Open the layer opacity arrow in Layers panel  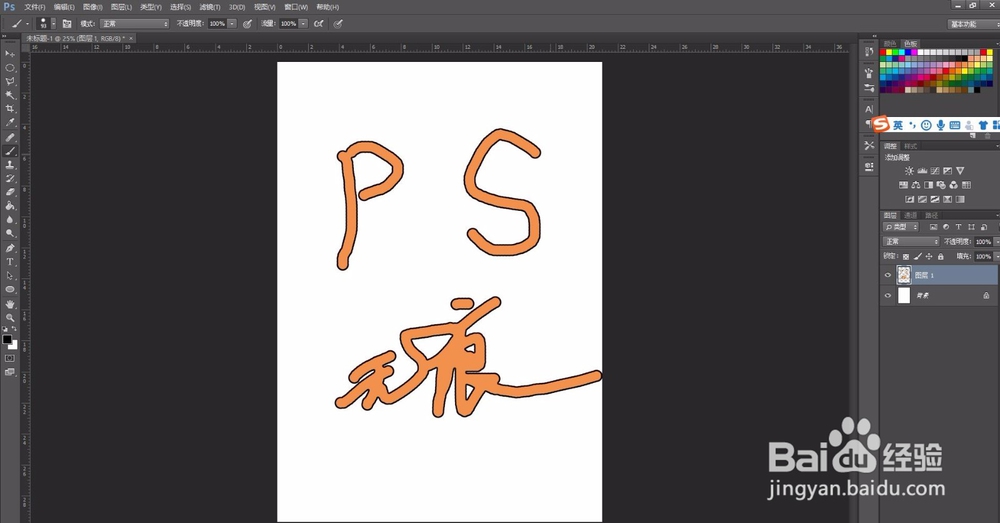pyautogui.click(x=997, y=242)
